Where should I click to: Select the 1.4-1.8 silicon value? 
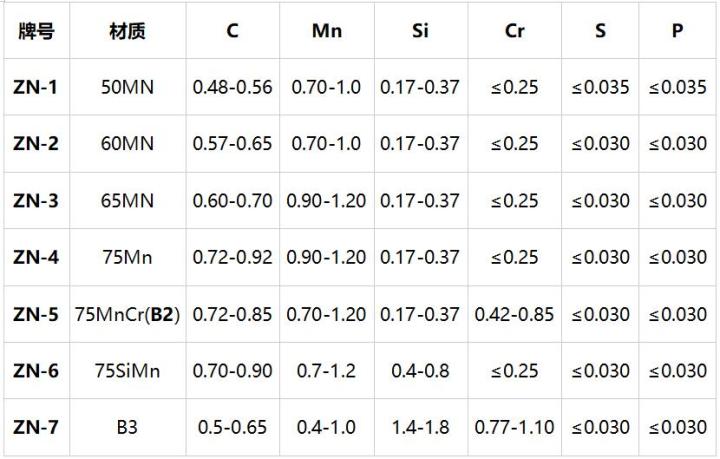point(420,427)
